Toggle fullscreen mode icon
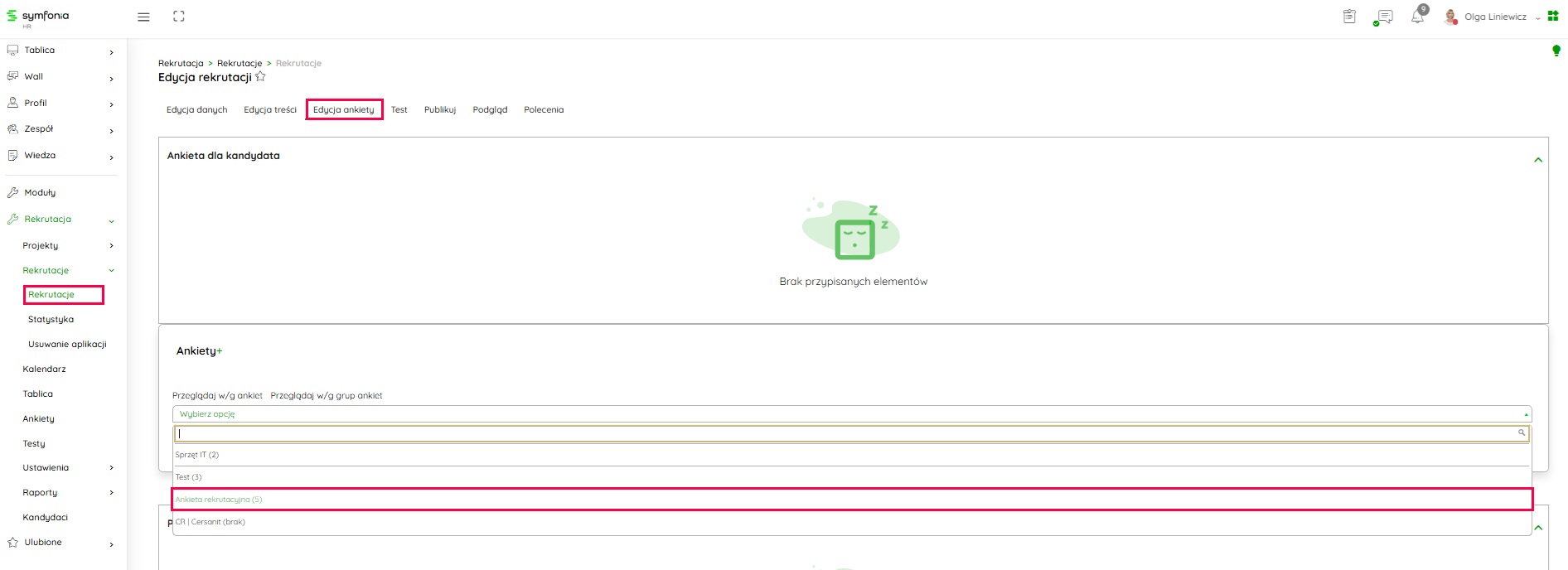Image resolution: width=1568 pixels, height=570 pixels. [179, 17]
